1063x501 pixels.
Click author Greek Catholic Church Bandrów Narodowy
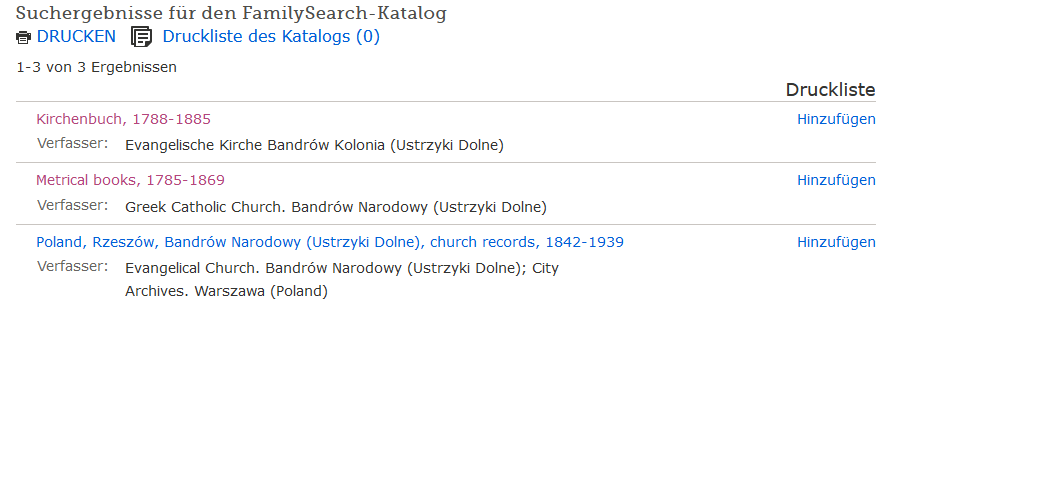pos(336,207)
